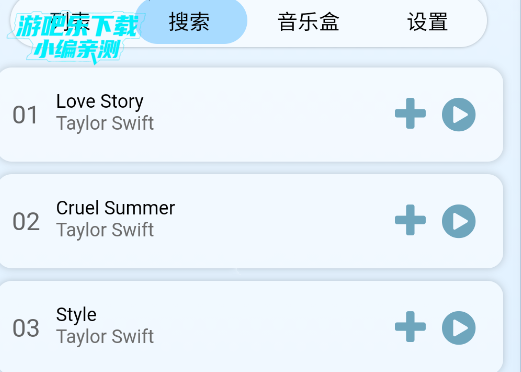Screen dimensions: 521x372
Task: Play the Cruel Summer track
Action: pyautogui.click(x=459, y=221)
